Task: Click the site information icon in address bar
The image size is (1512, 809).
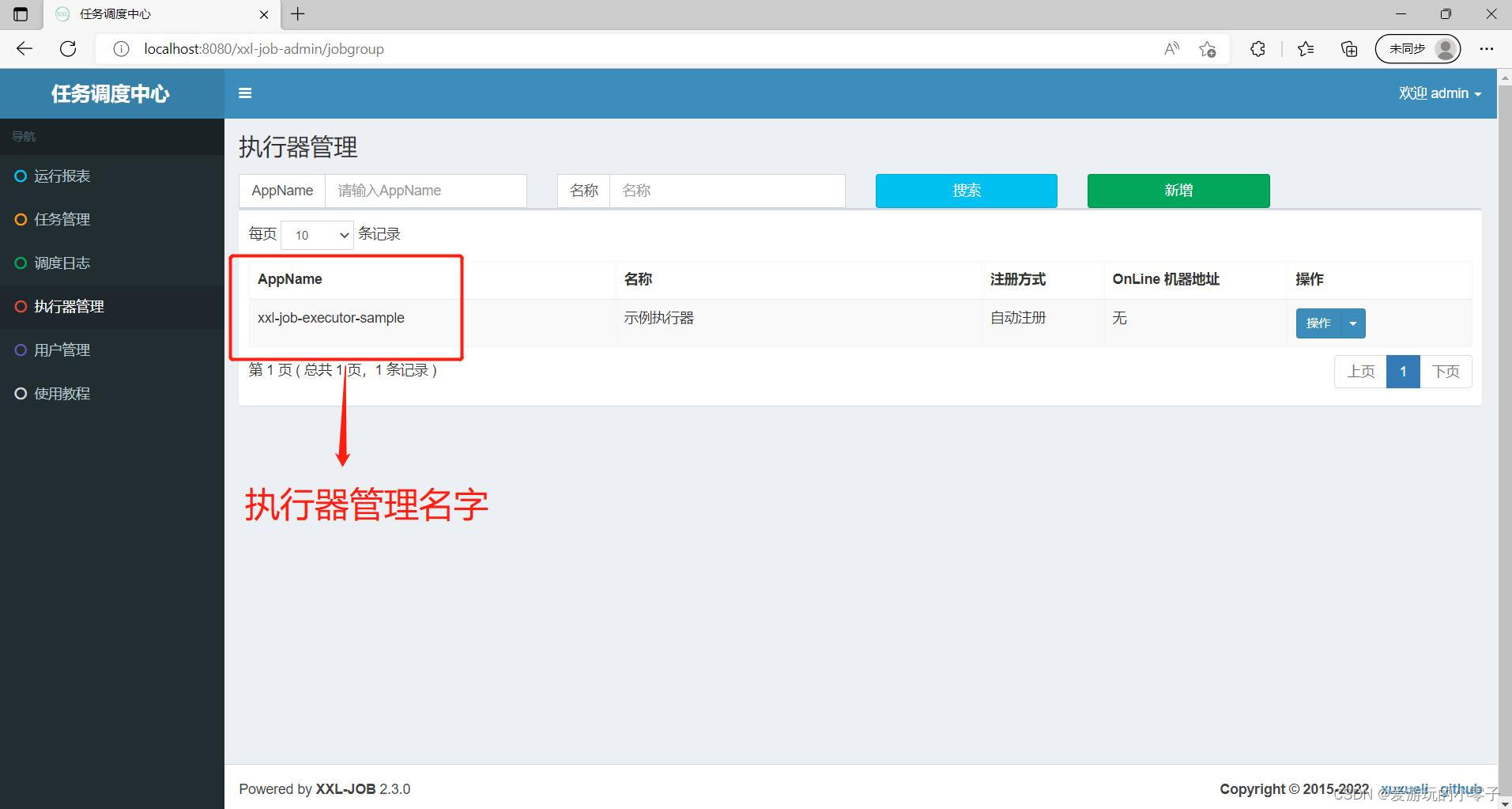Action: pos(121,49)
